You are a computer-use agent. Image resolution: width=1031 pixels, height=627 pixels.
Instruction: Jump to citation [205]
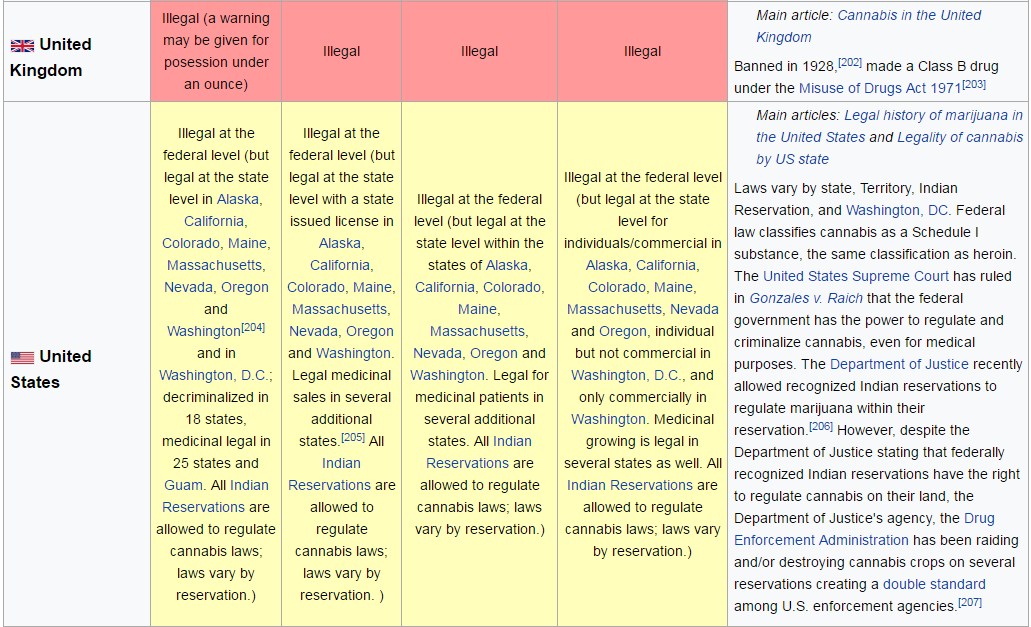352,437
